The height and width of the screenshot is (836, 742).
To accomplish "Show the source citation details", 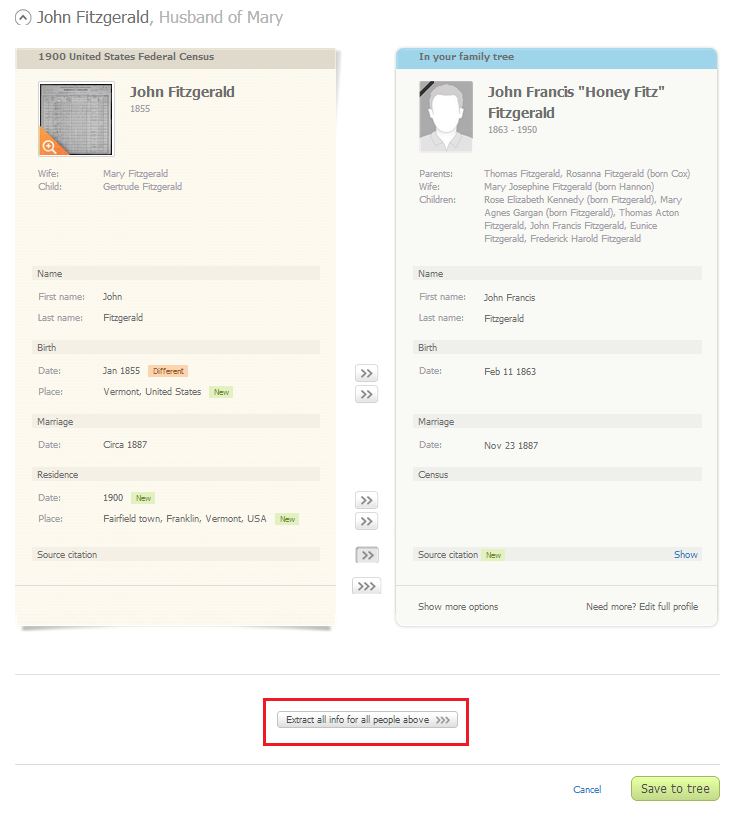I will 685,555.
